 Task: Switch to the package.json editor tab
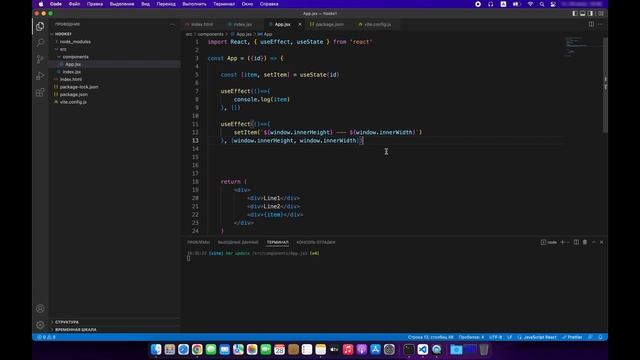coord(329,24)
